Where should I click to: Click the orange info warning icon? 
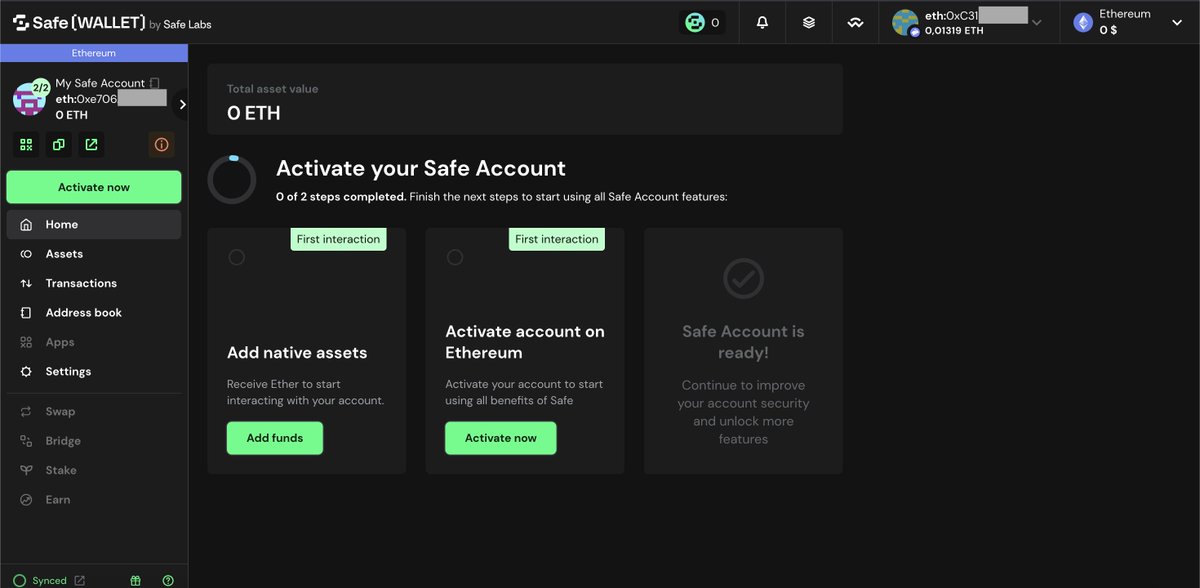[x=162, y=145]
